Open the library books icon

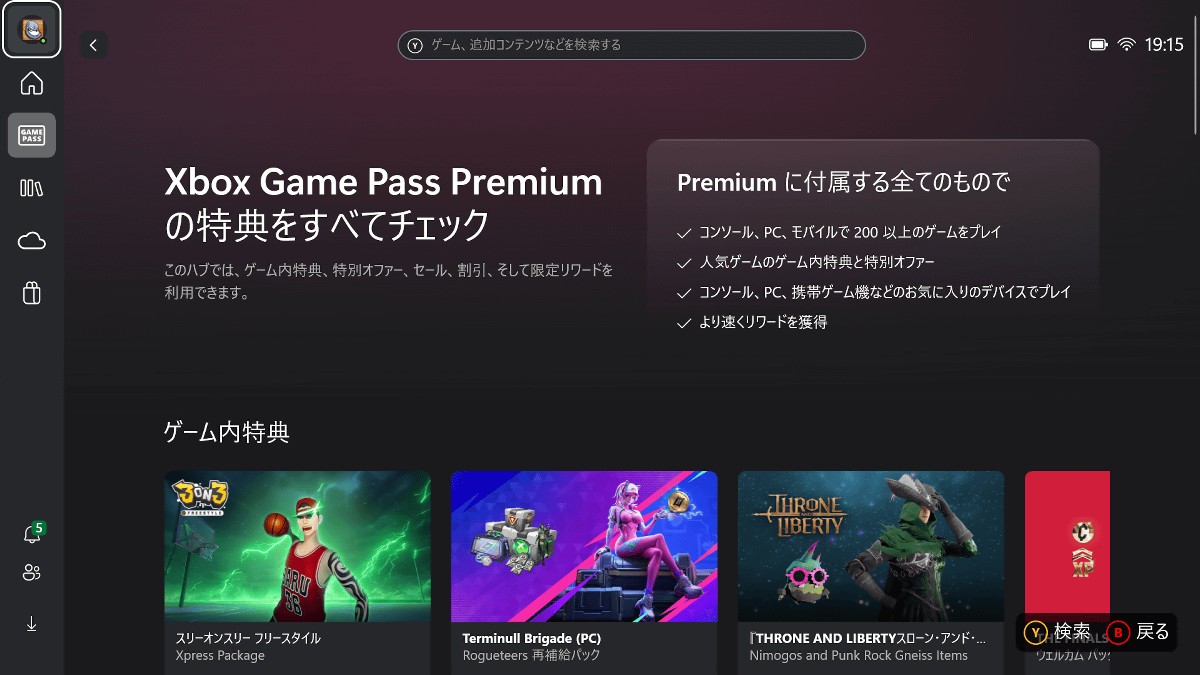coord(32,188)
